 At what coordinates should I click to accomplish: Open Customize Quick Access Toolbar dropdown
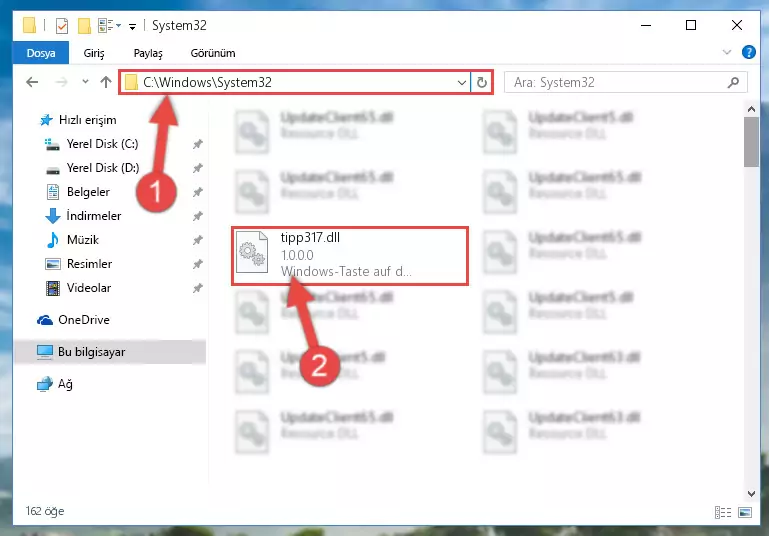coord(132,26)
